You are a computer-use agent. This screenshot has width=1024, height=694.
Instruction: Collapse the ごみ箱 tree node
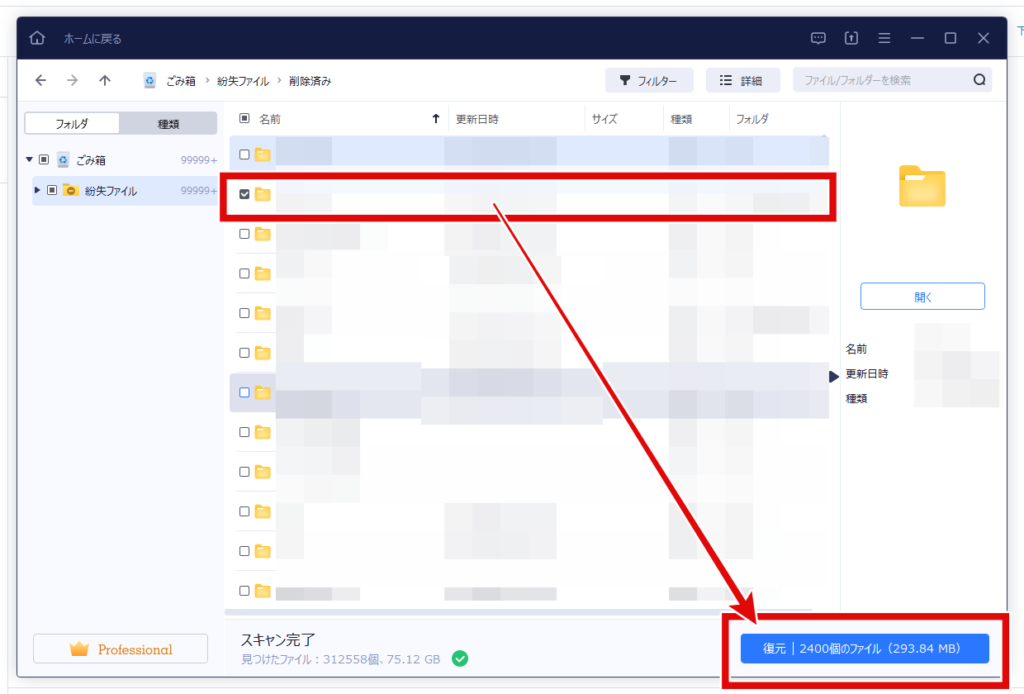coord(29,159)
